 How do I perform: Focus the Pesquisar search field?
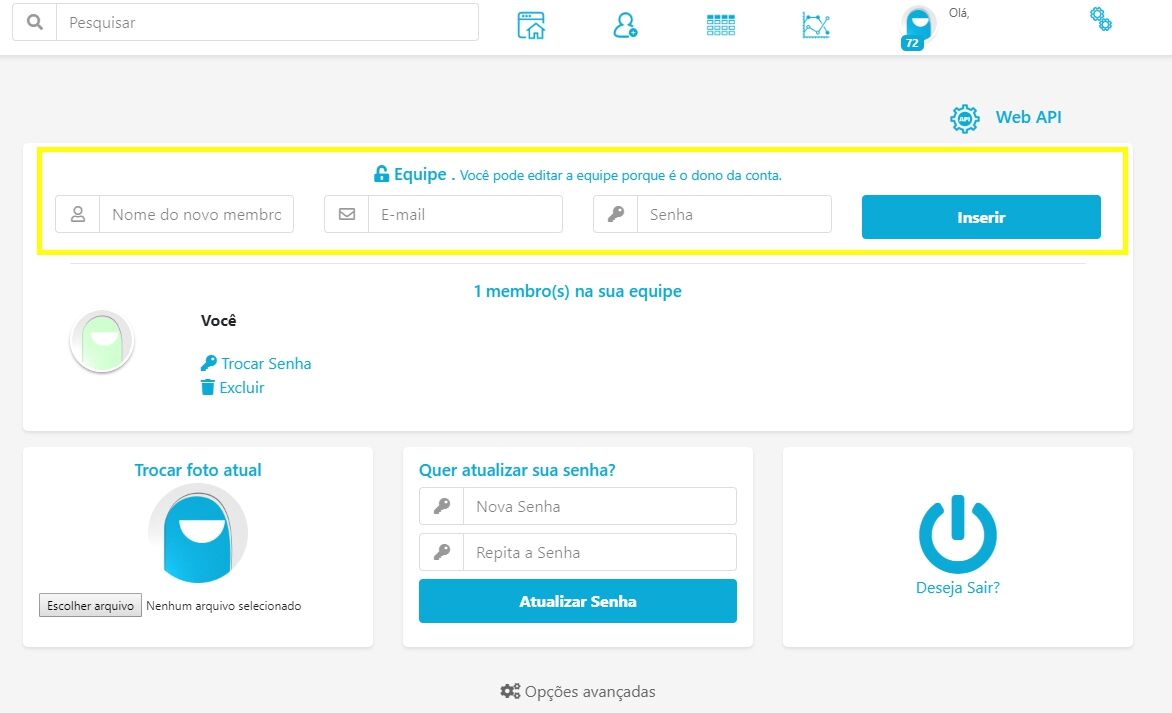coord(267,22)
